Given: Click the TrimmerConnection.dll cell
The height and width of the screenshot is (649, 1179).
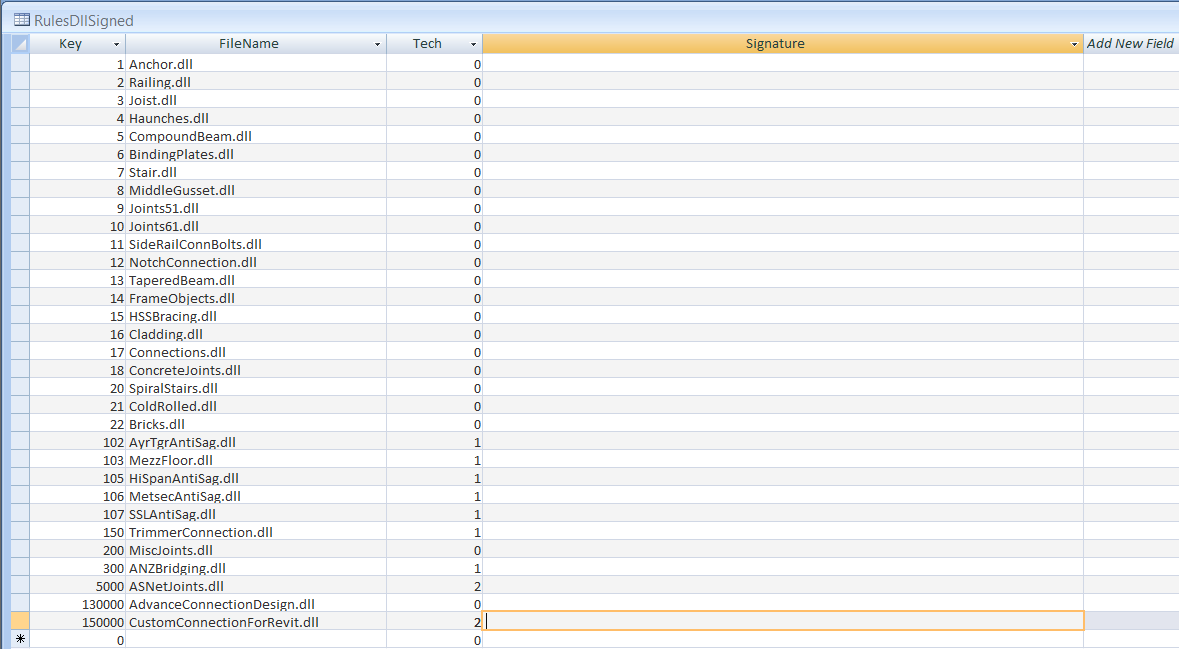Looking at the screenshot, I should [x=256, y=532].
